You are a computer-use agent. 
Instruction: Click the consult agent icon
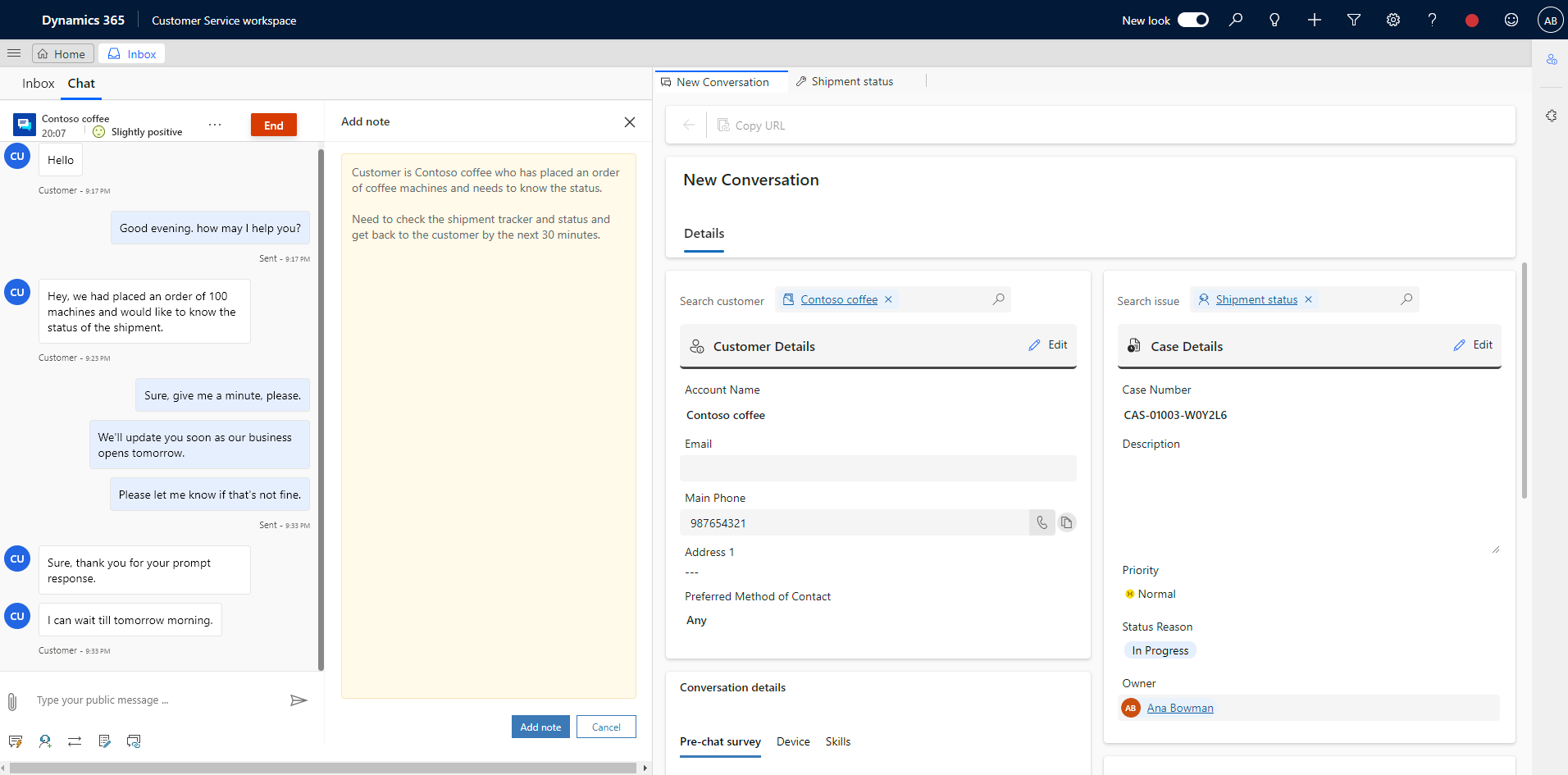tap(45, 741)
